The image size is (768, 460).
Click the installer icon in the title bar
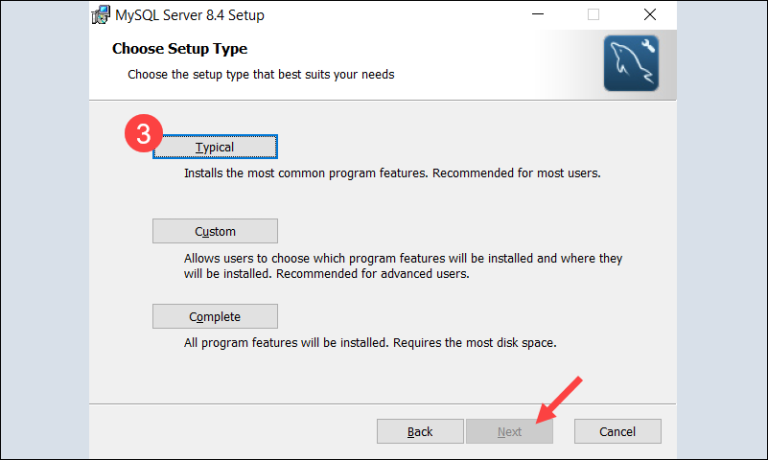(x=101, y=15)
